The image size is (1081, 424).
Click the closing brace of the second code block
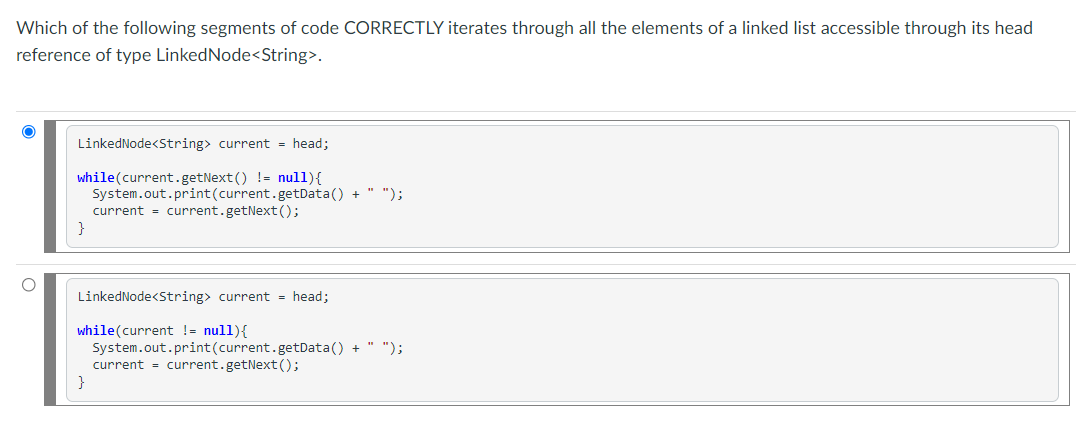(81, 381)
